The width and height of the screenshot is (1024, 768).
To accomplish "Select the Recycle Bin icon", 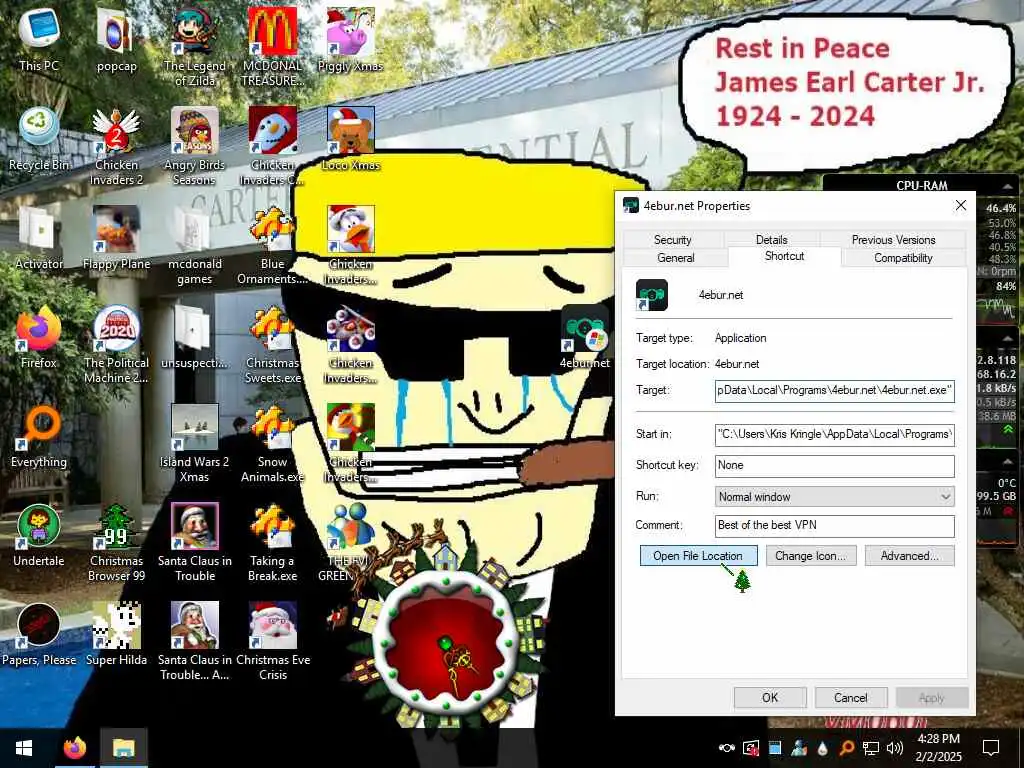I will [39, 138].
